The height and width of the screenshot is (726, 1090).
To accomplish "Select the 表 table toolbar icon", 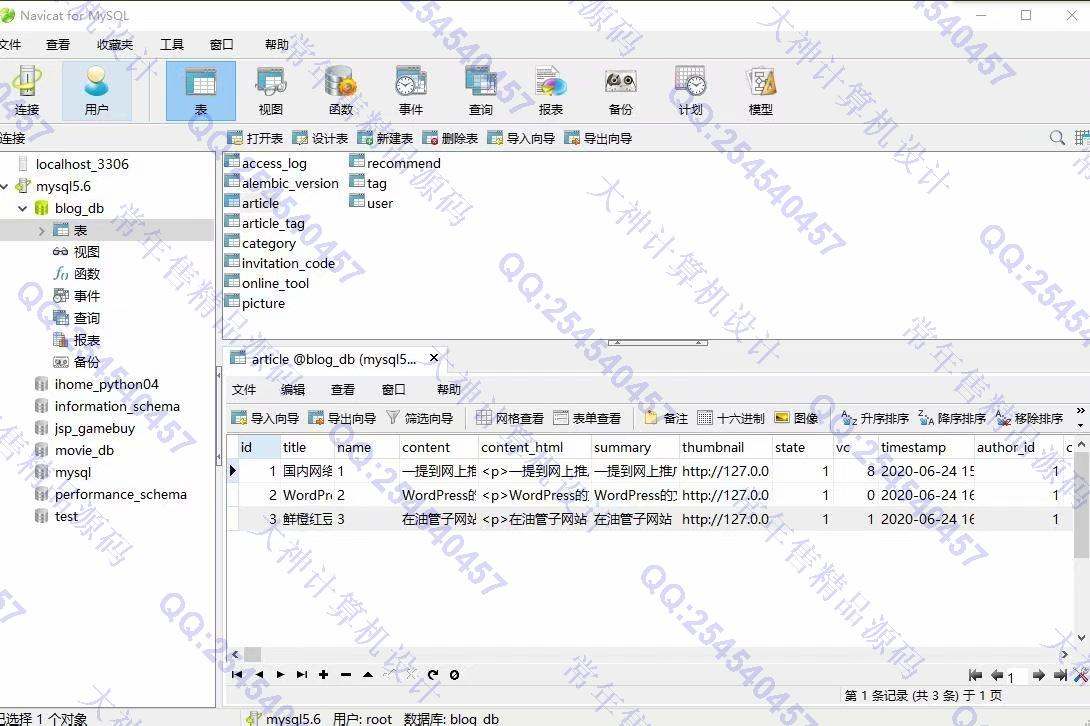I will [x=201, y=91].
